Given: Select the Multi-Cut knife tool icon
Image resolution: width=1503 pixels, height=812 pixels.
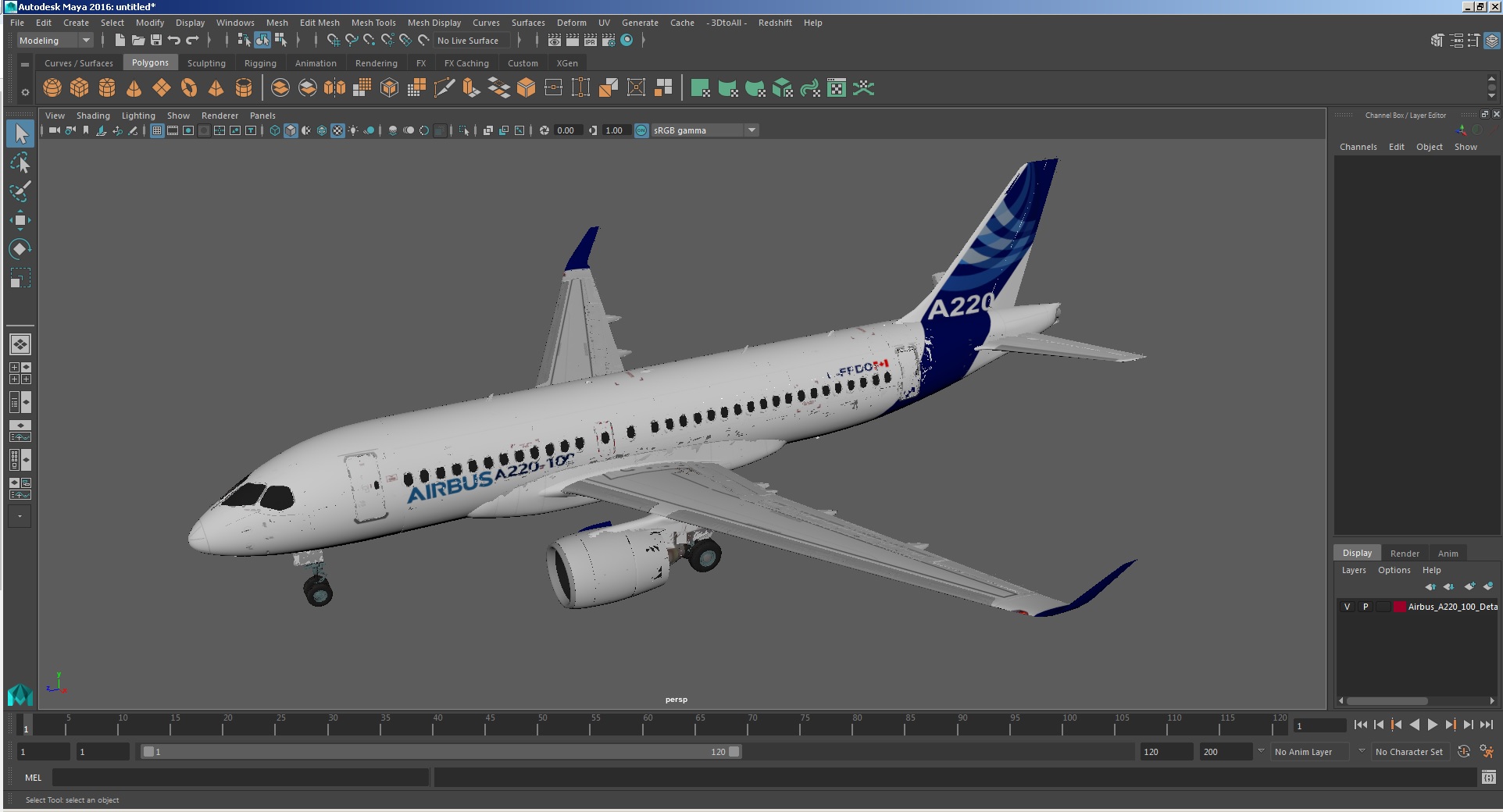Looking at the screenshot, I should 444,88.
